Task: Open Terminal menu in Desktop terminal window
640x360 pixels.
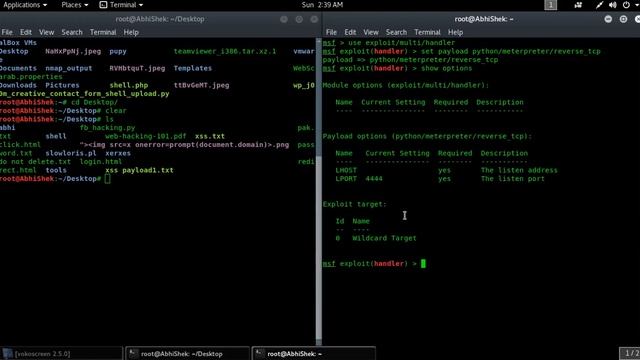Action: pyautogui.click(x=103, y=32)
